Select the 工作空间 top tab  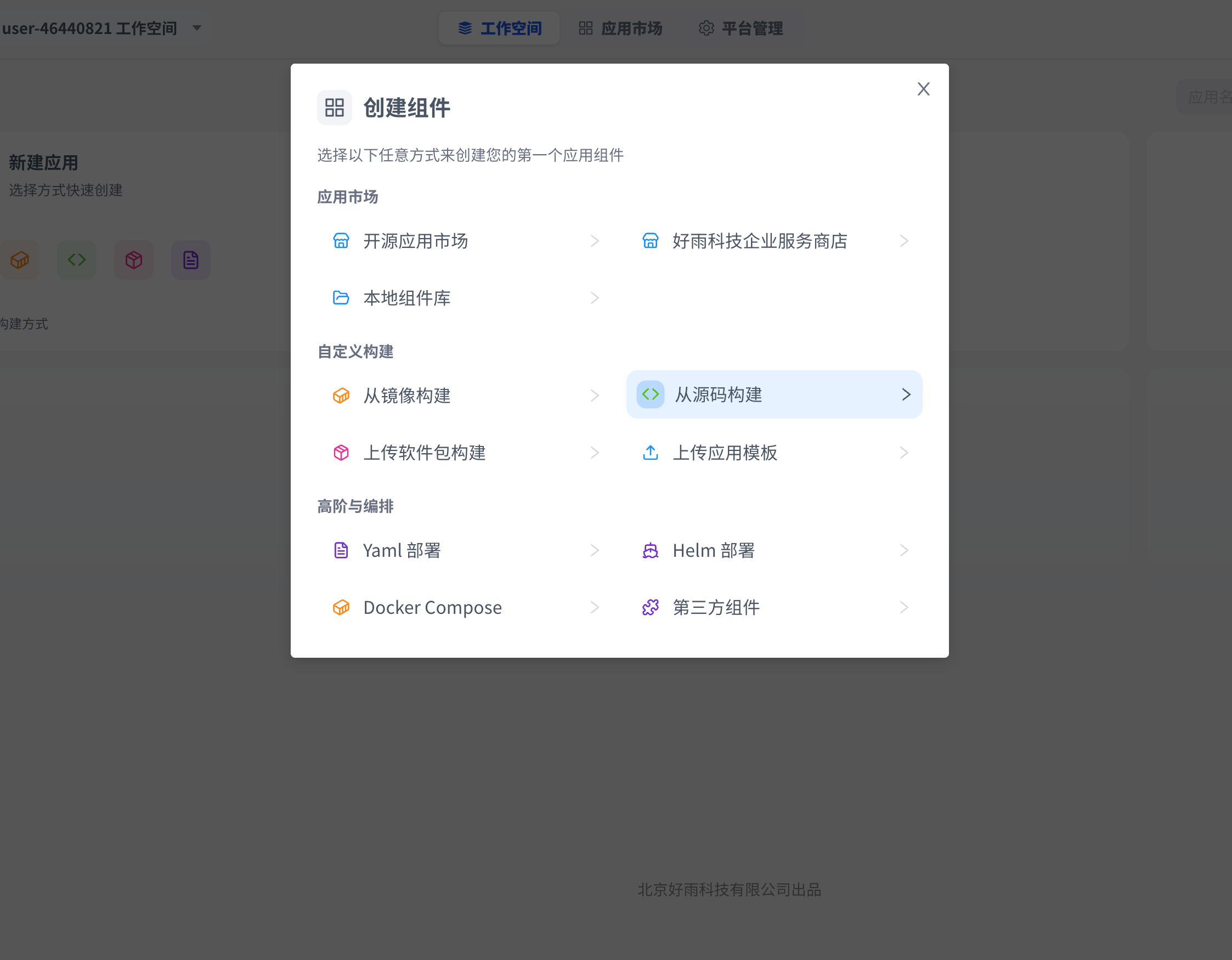(x=499, y=28)
